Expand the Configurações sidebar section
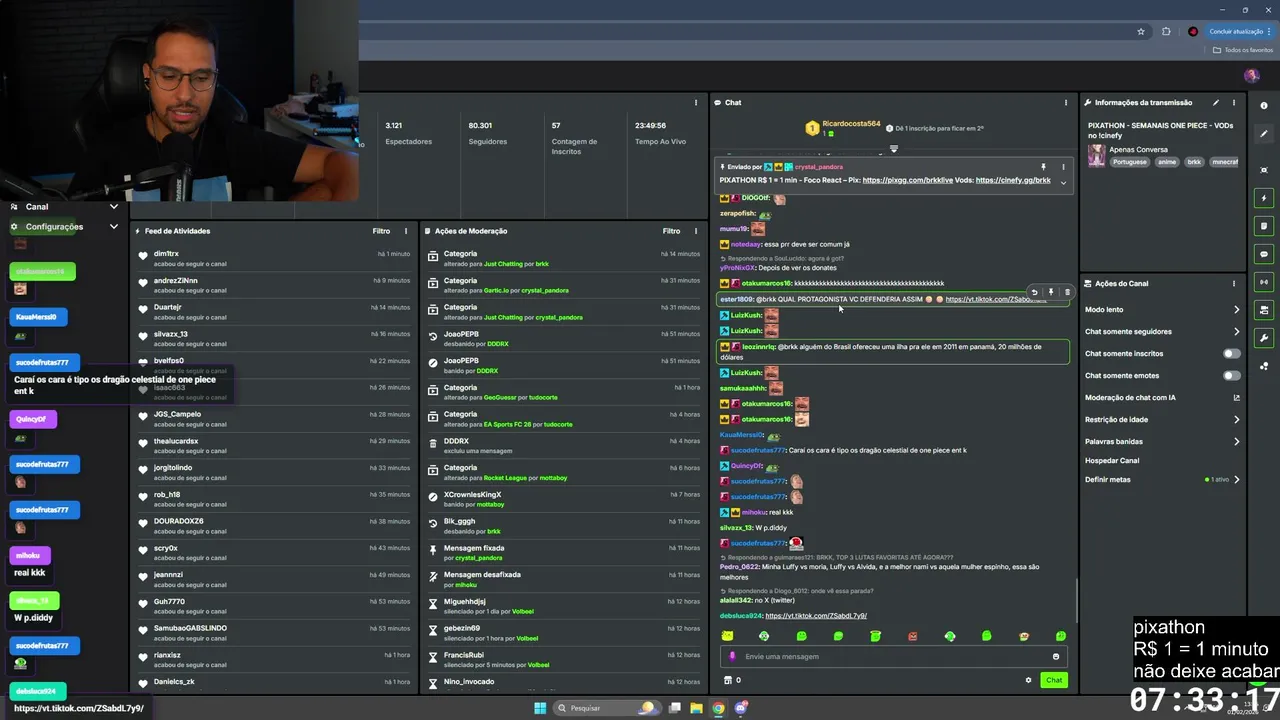The width and height of the screenshot is (1280, 720). 64,227
